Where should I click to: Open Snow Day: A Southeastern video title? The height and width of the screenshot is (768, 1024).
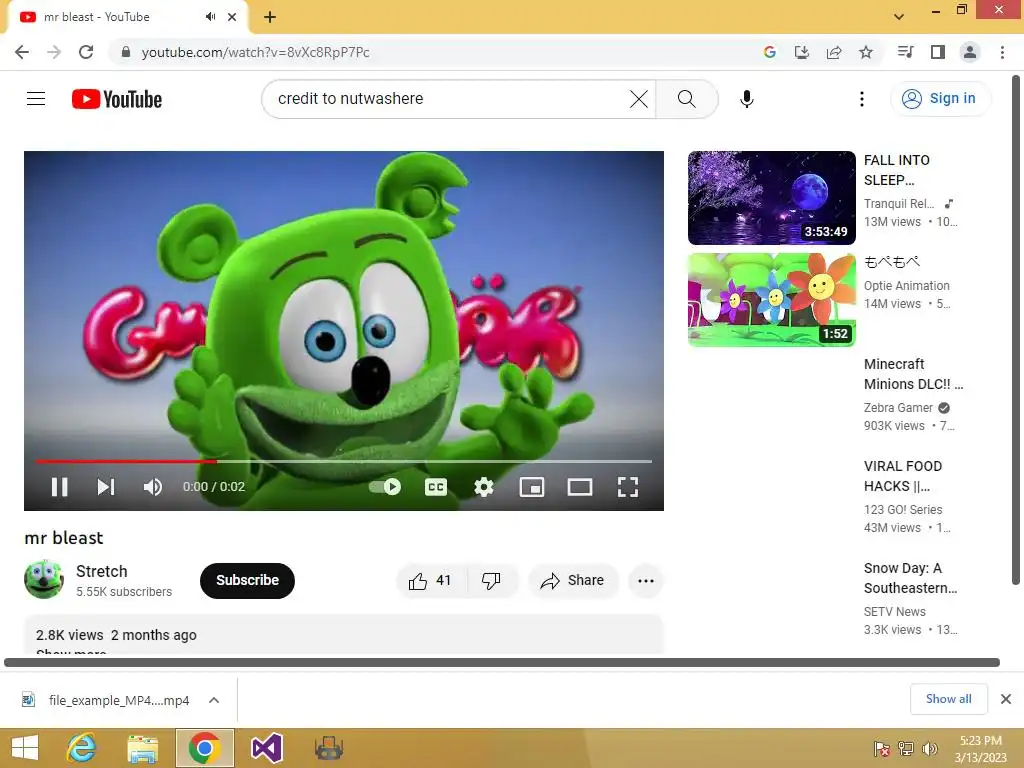(x=910, y=578)
